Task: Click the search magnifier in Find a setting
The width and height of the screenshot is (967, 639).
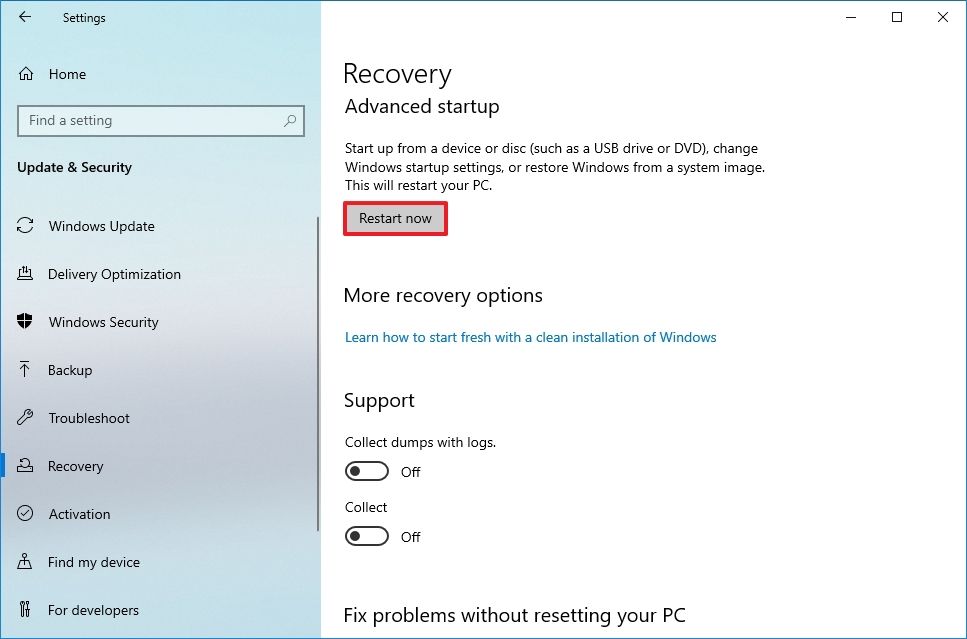Action: point(289,121)
